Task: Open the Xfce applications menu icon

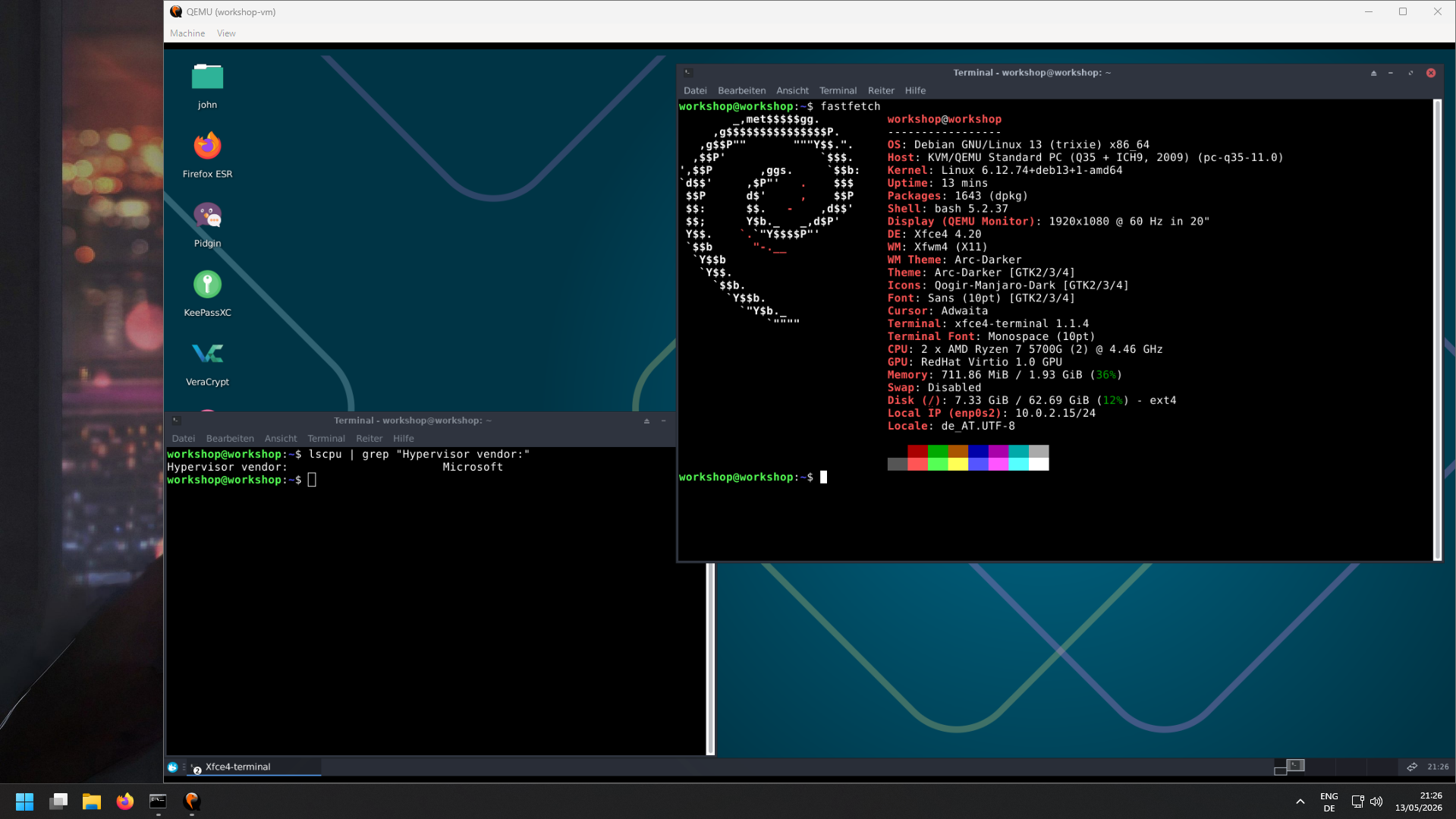Action: click(173, 767)
